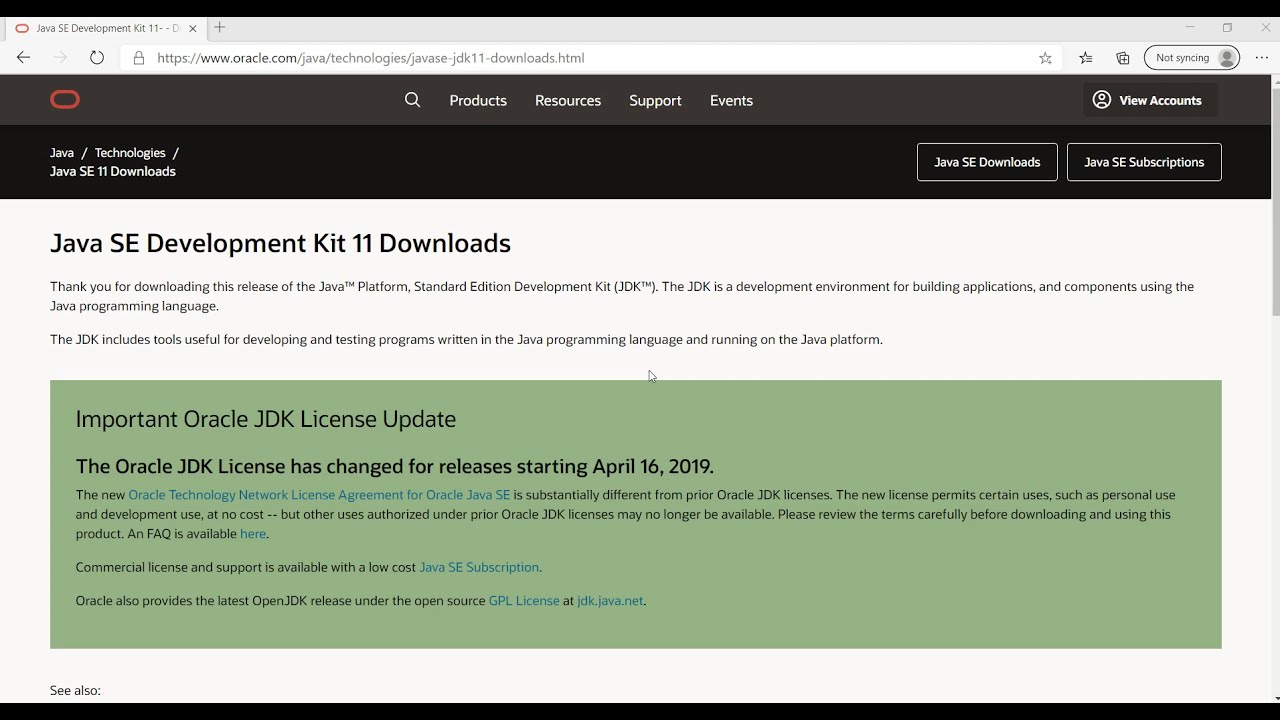This screenshot has height=720, width=1280.
Task: Open the site search magnifier icon
Action: [x=412, y=100]
